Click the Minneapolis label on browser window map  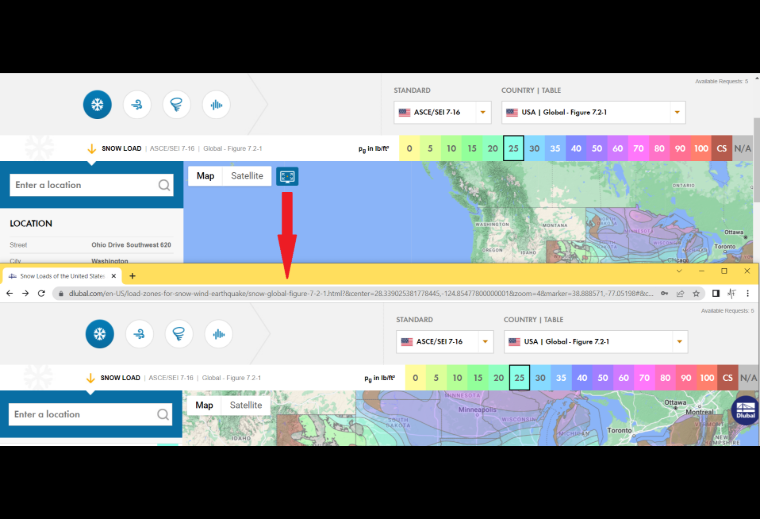point(477,409)
